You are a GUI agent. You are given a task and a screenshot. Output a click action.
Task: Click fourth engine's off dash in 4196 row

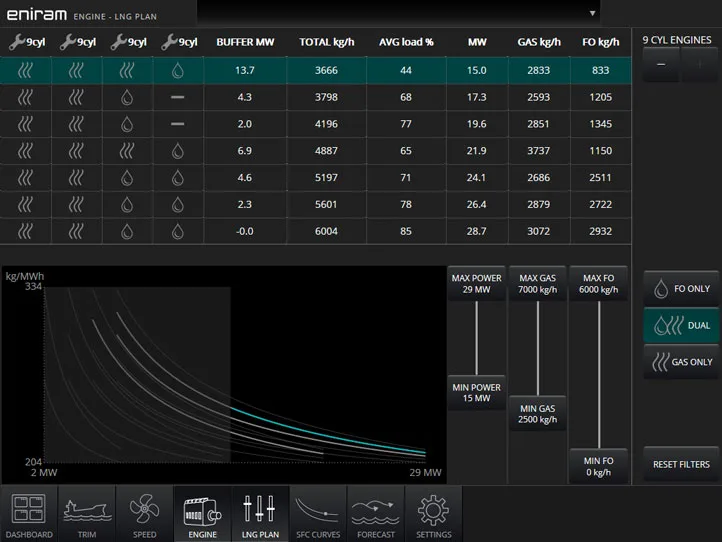[178, 124]
